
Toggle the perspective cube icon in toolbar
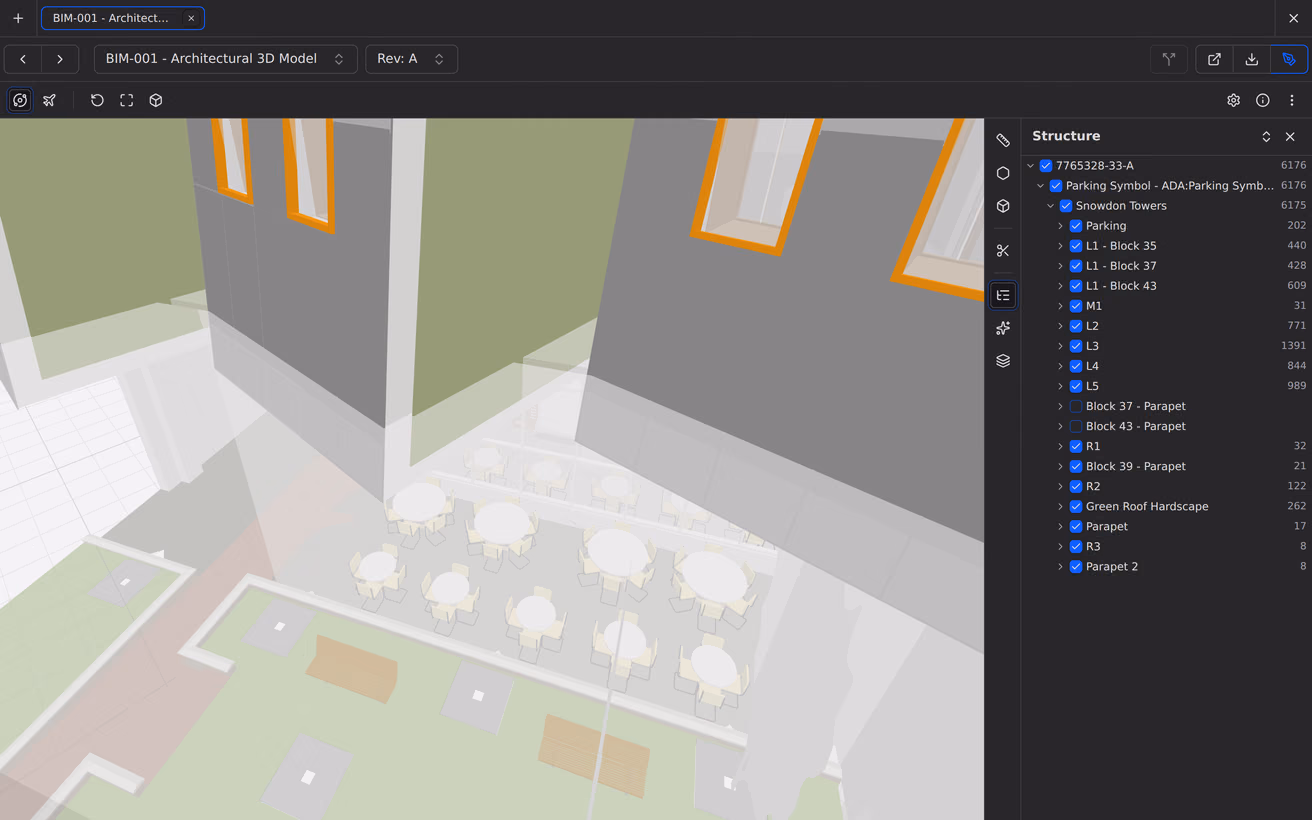[156, 100]
